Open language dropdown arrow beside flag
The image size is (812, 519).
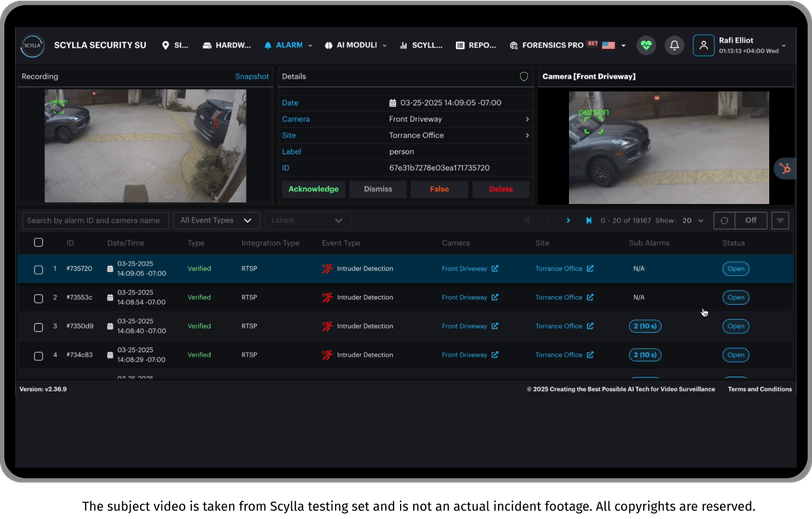click(x=623, y=46)
